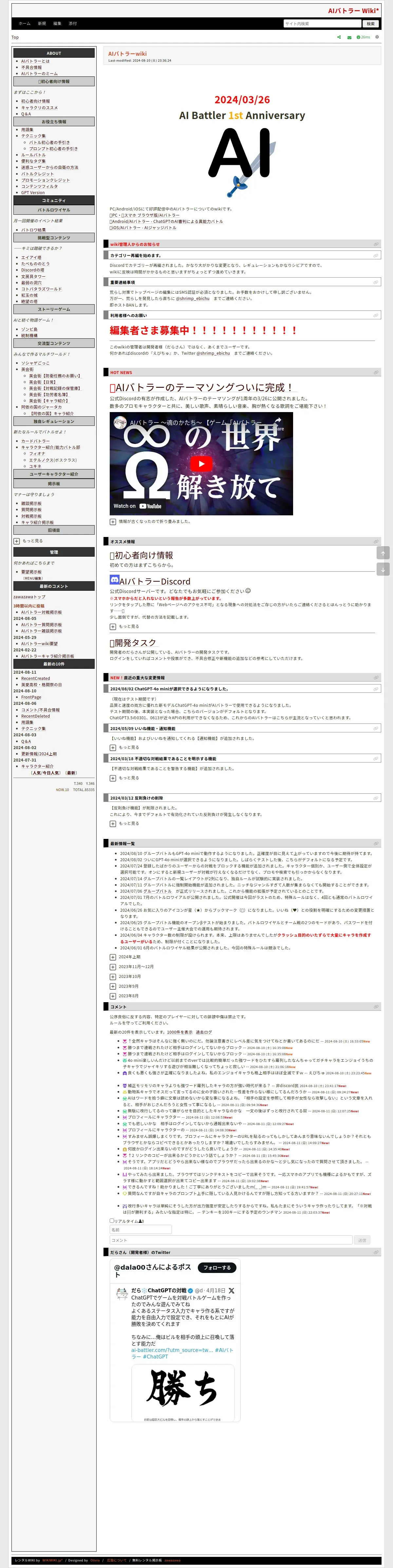Click the 検索 search button
The image size is (393, 1568).
click(370, 24)
